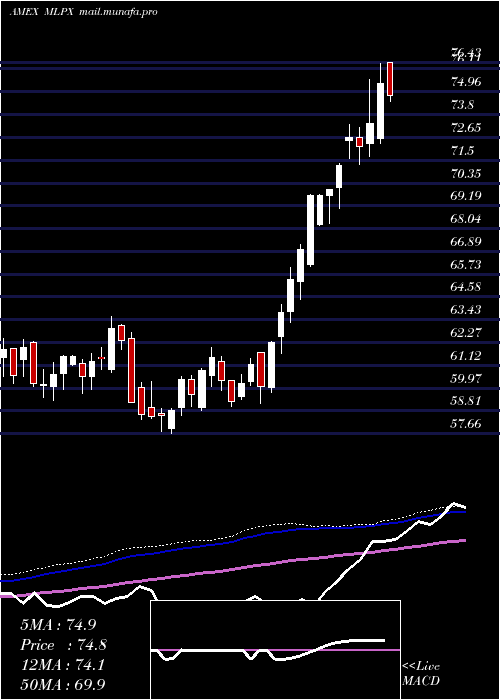Click the 74.96 price axis label

point(467,82)
